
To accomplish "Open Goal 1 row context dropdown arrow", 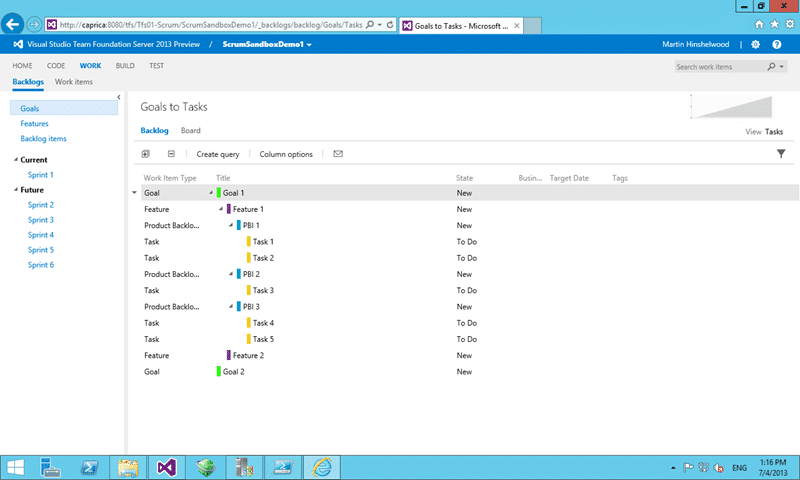I will pyautogui.click(x=135, y=193).
